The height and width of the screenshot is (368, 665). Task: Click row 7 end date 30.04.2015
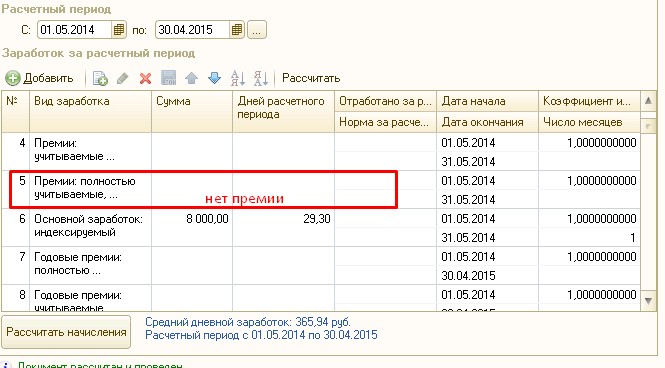coord(487,276)
